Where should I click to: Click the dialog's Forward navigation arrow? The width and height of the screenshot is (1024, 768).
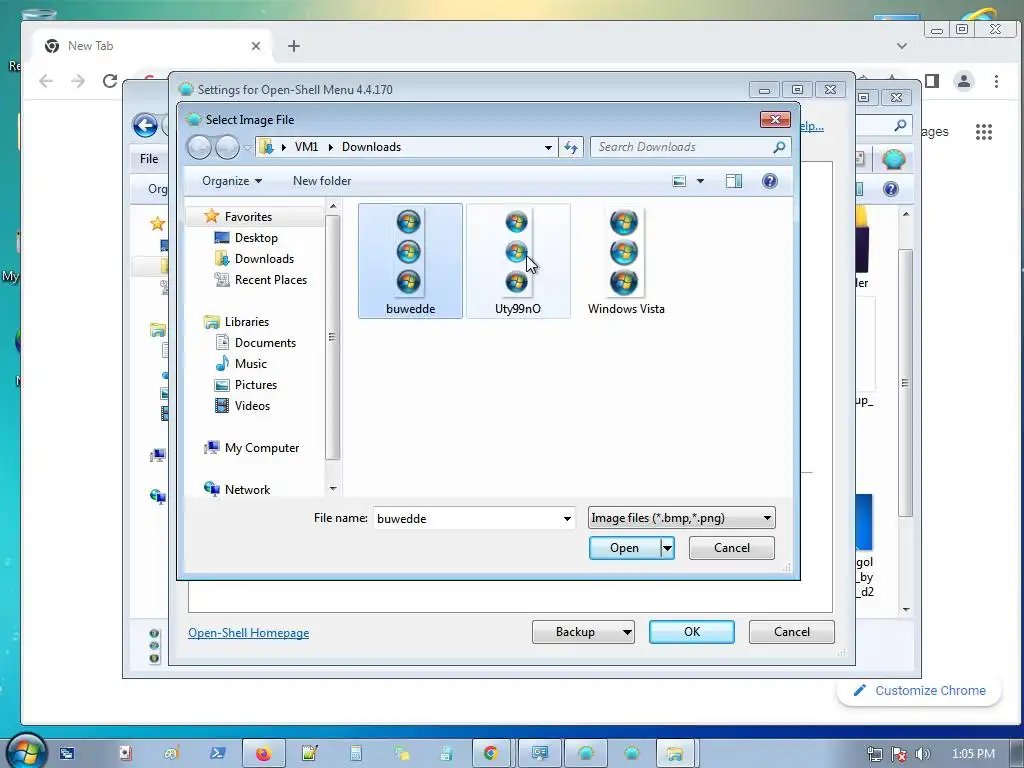pos(227,147)
